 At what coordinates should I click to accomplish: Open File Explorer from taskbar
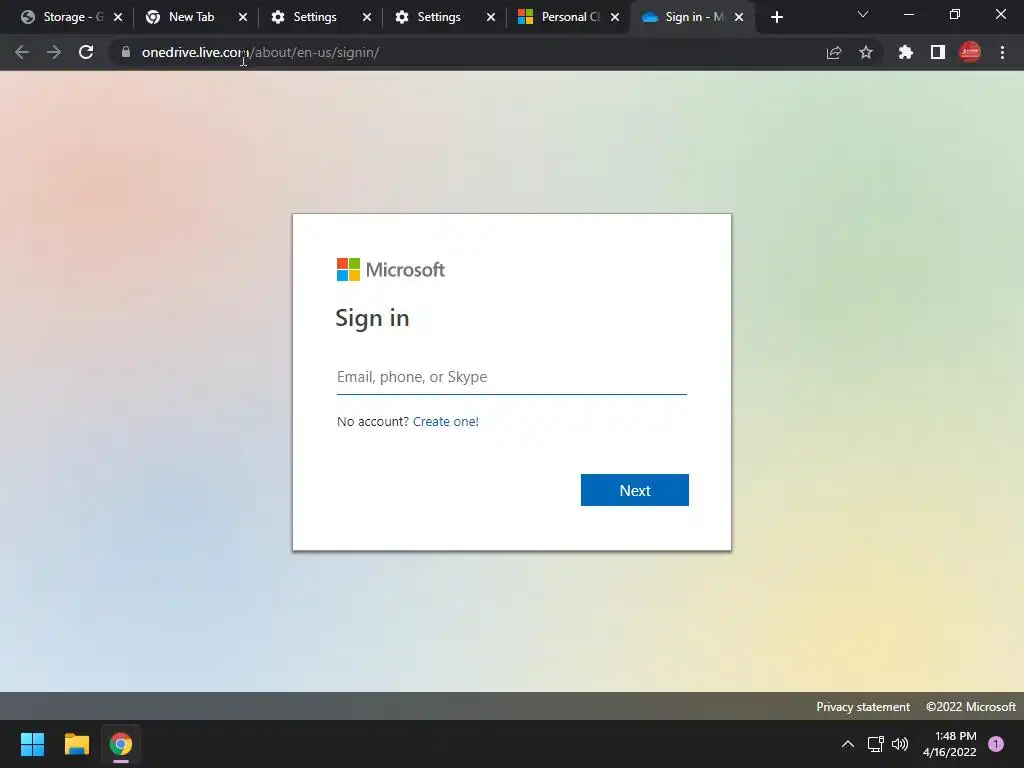click(x=76, y=744)
